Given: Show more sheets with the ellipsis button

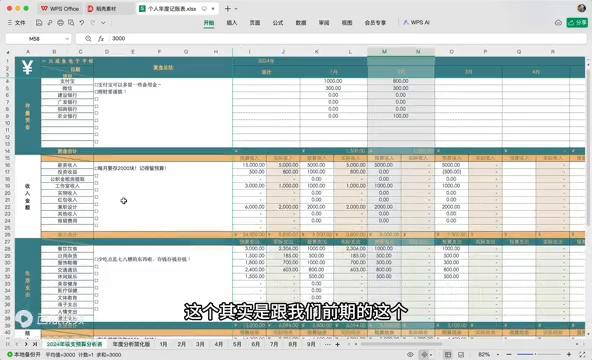Looking at the screenshot, I should [x=327, y=344].
